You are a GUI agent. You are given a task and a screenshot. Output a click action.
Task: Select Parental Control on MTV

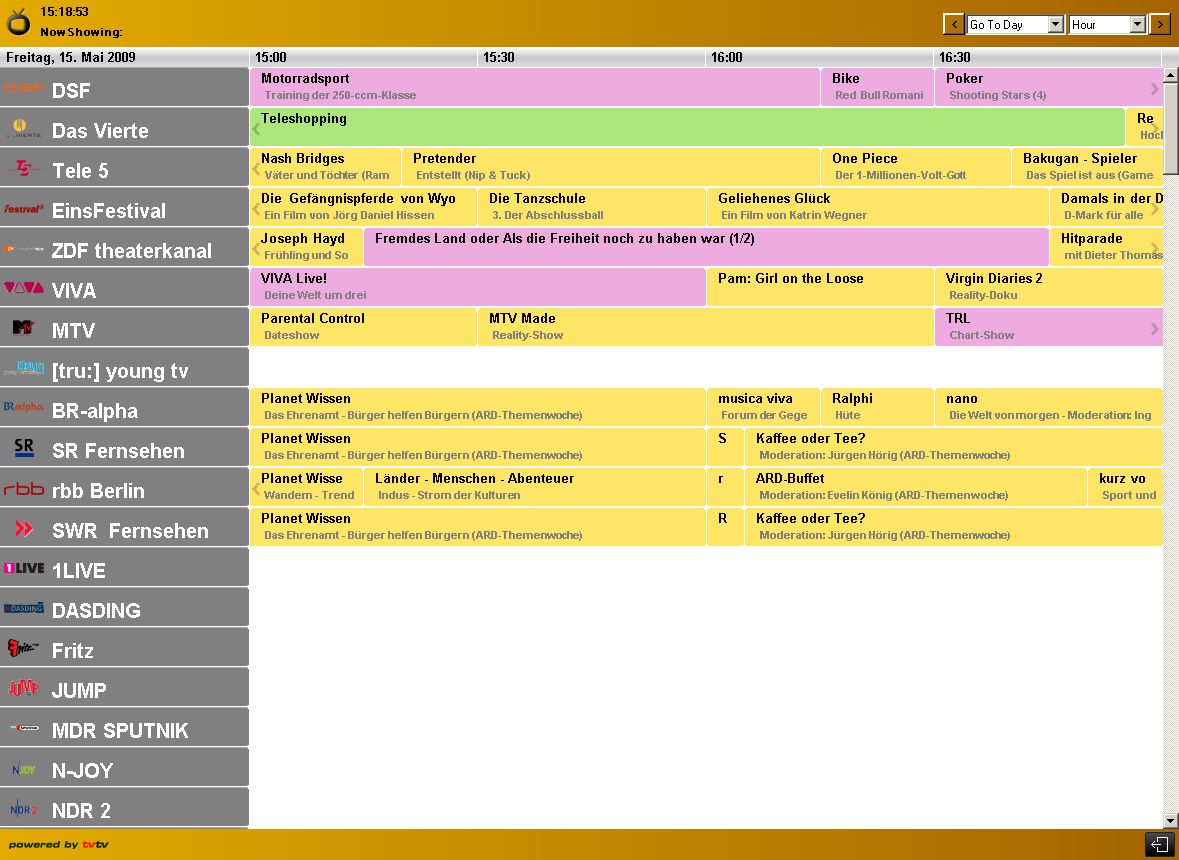coord(363,326)
